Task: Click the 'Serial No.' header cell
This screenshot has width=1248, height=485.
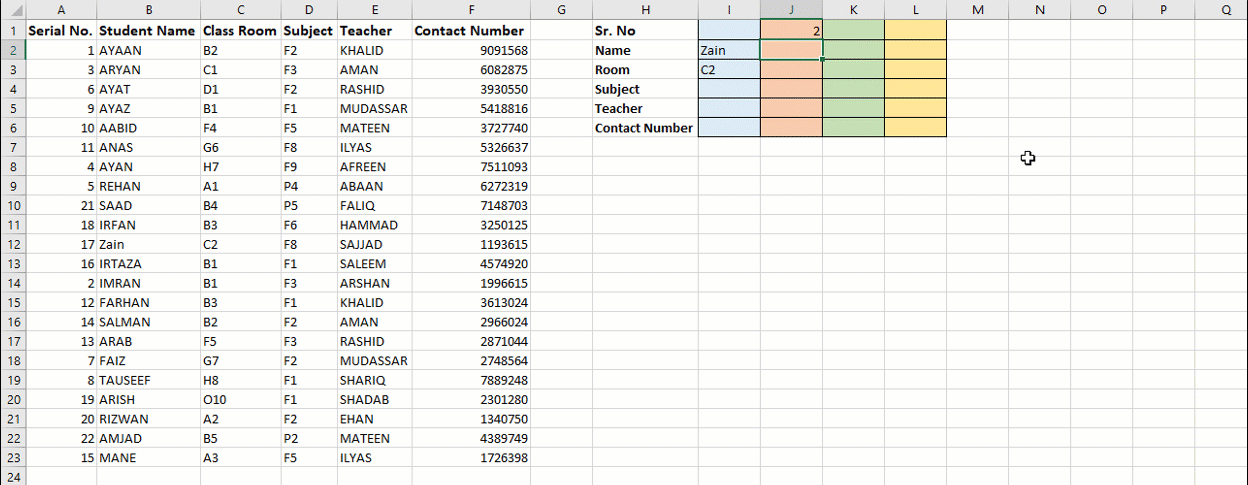Action: 61,31
